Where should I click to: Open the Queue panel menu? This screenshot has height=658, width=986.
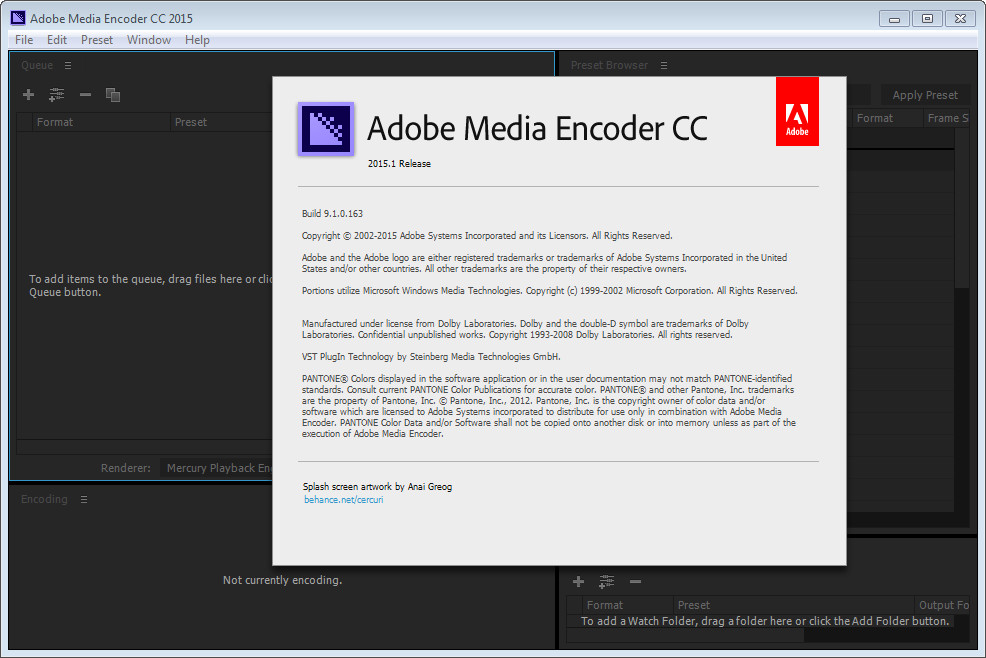(x=68, y=66)
